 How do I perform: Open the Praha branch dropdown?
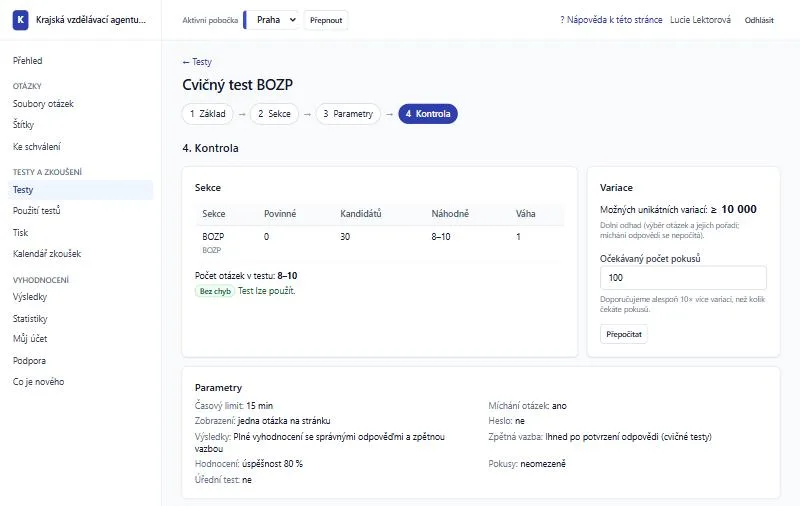point(273,20)
